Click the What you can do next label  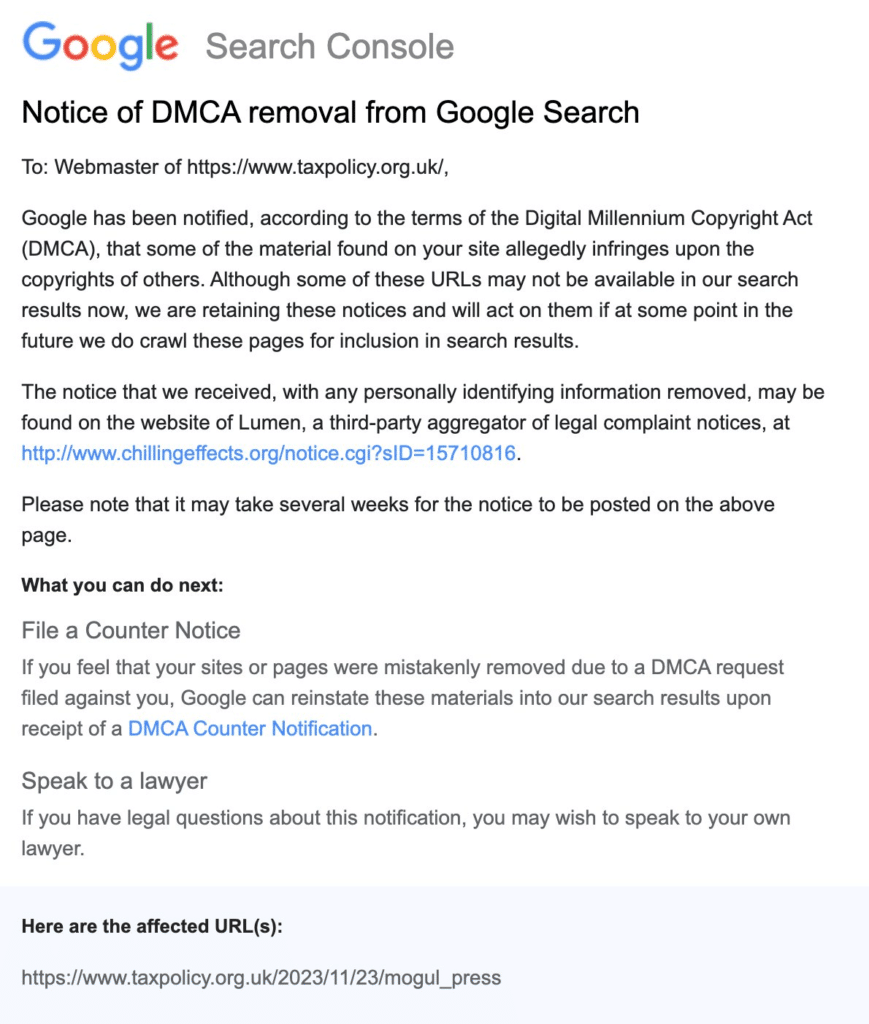(122, 585)
